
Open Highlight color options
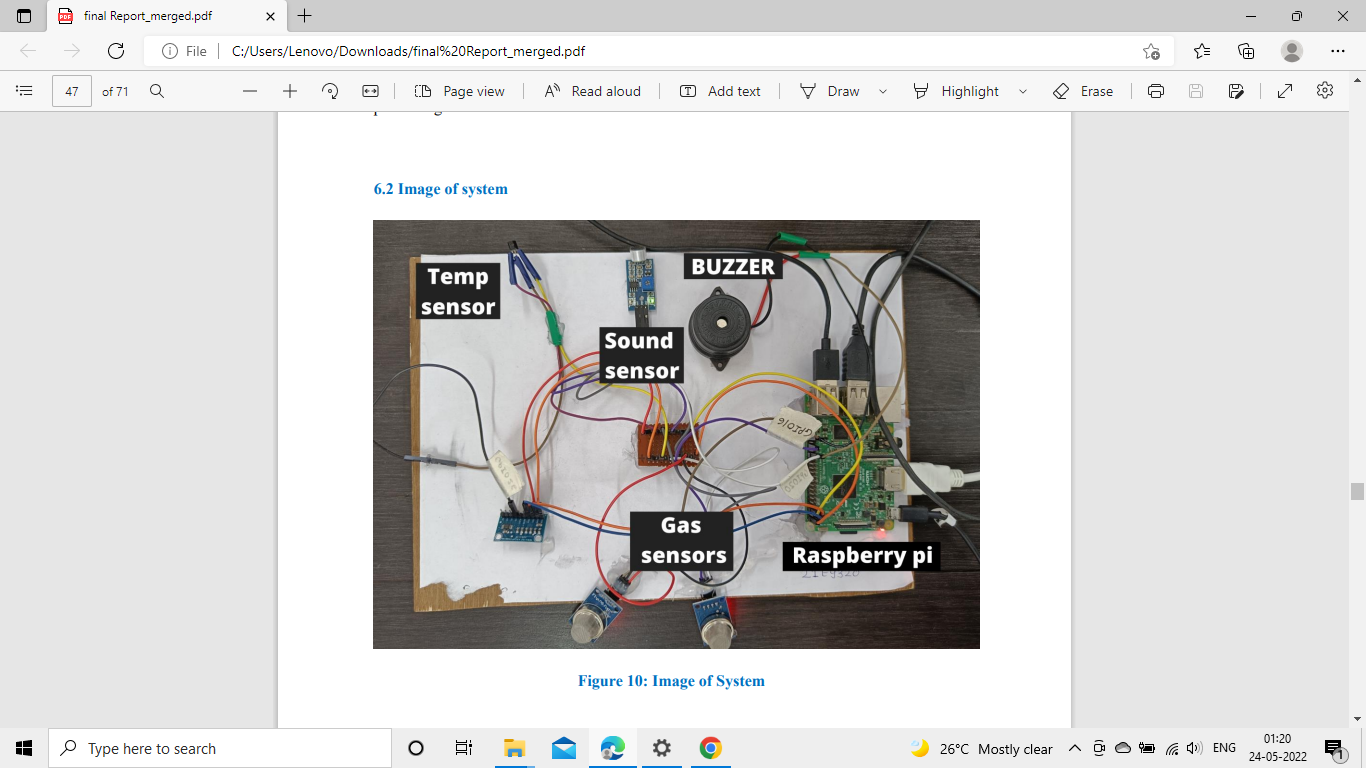tap(1022, 91)
